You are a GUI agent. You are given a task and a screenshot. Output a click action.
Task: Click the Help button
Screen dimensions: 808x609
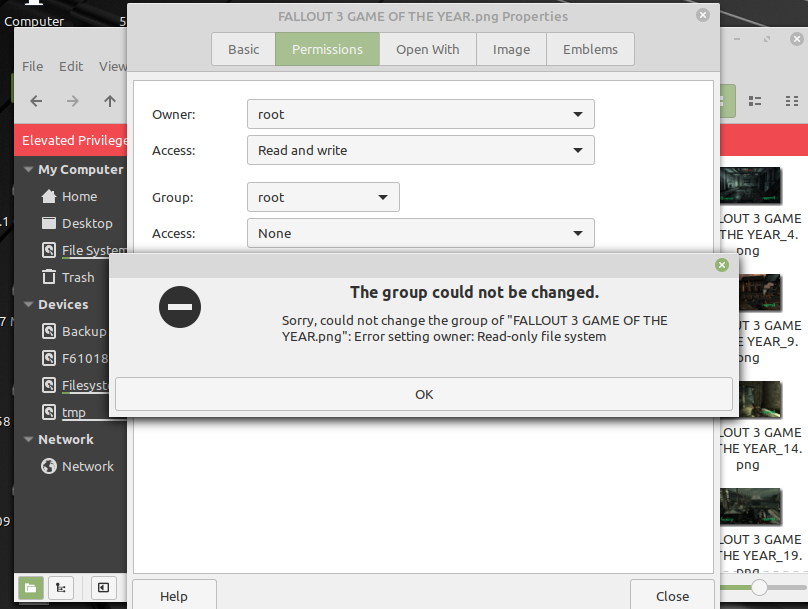pyautogui.click(x=174, y=596)
